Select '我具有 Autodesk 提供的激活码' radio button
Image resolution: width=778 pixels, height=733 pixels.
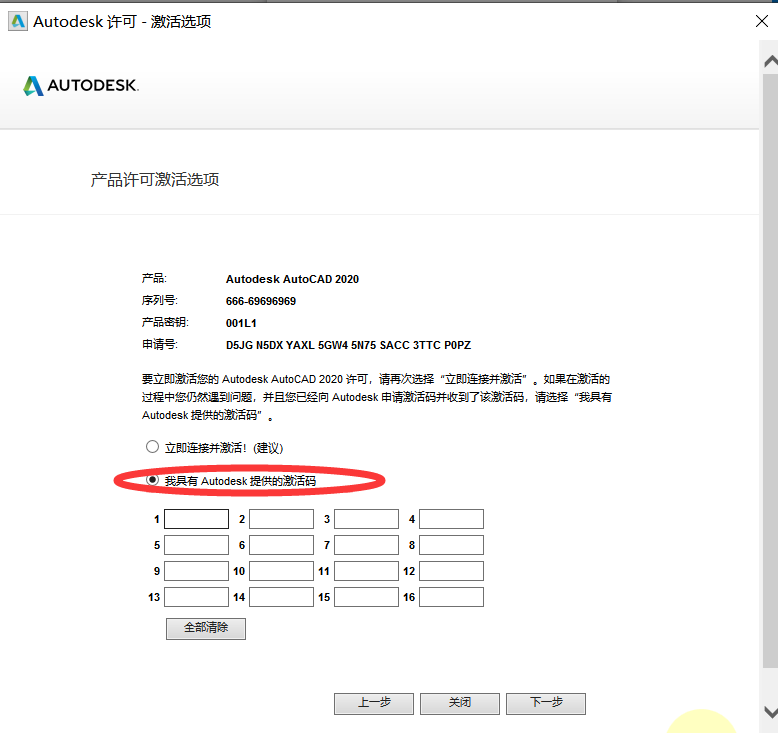coord(152,480)
